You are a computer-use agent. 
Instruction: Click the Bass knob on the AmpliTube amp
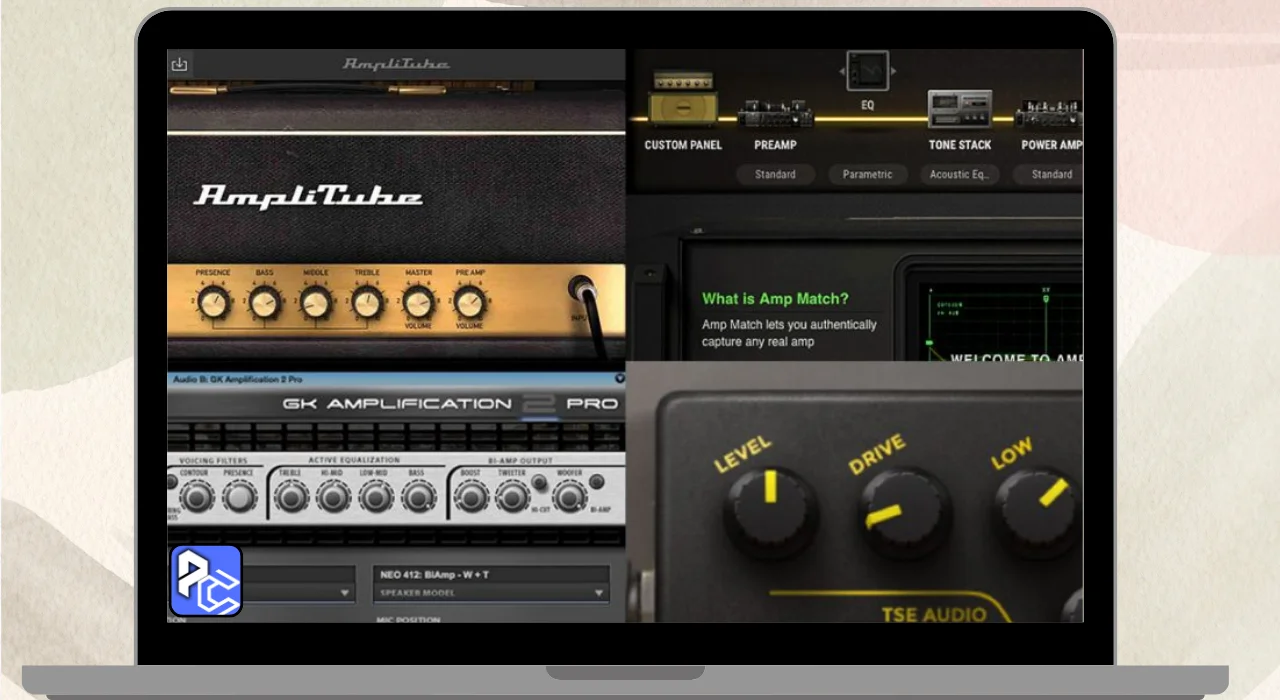click(x=264, y=302)
